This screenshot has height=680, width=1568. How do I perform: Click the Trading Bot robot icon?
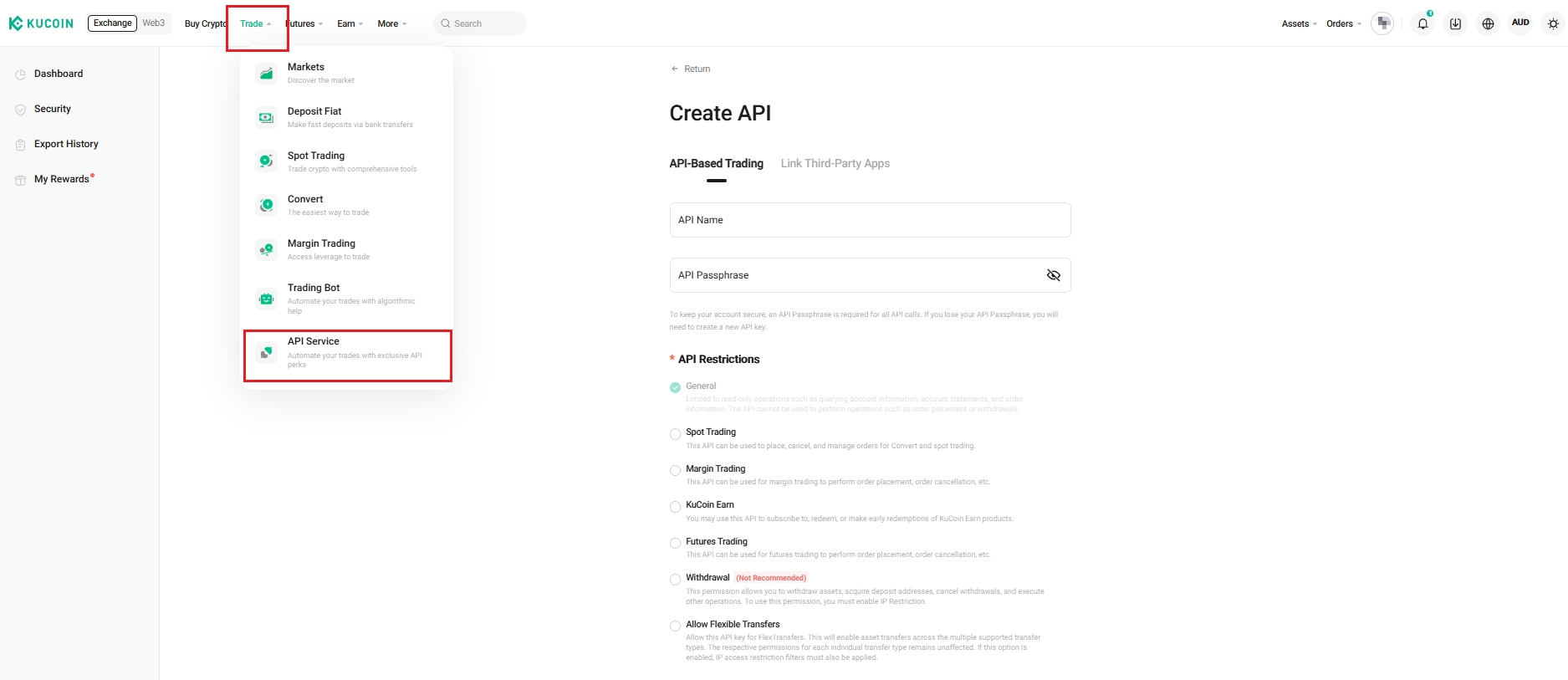(266, 299)
